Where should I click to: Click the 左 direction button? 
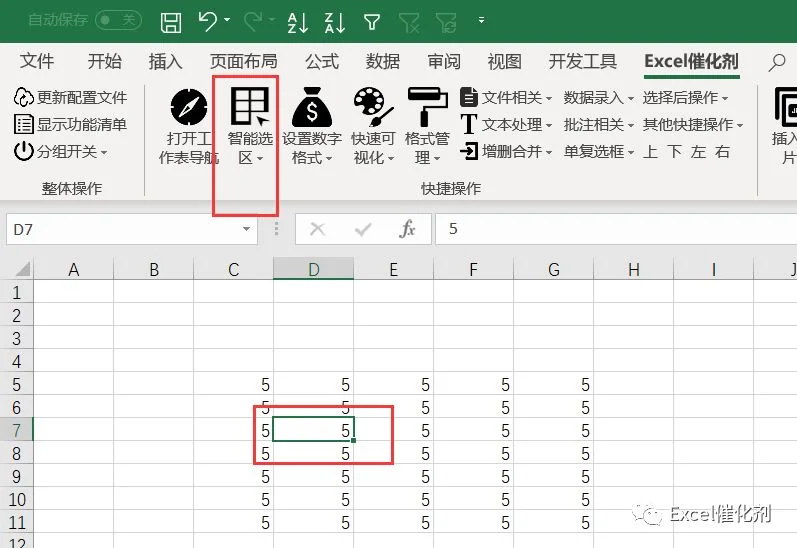click(x=698, y=151)
